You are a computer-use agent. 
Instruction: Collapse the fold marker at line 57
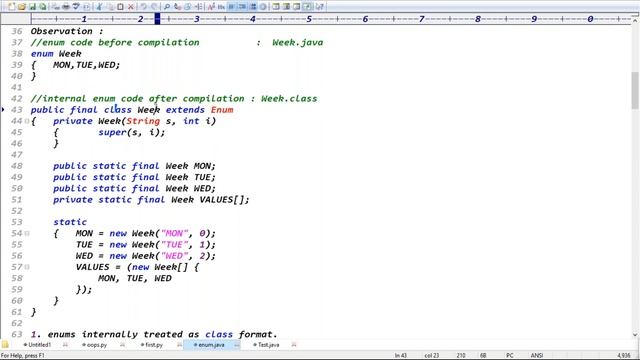(x=27, y=267)
